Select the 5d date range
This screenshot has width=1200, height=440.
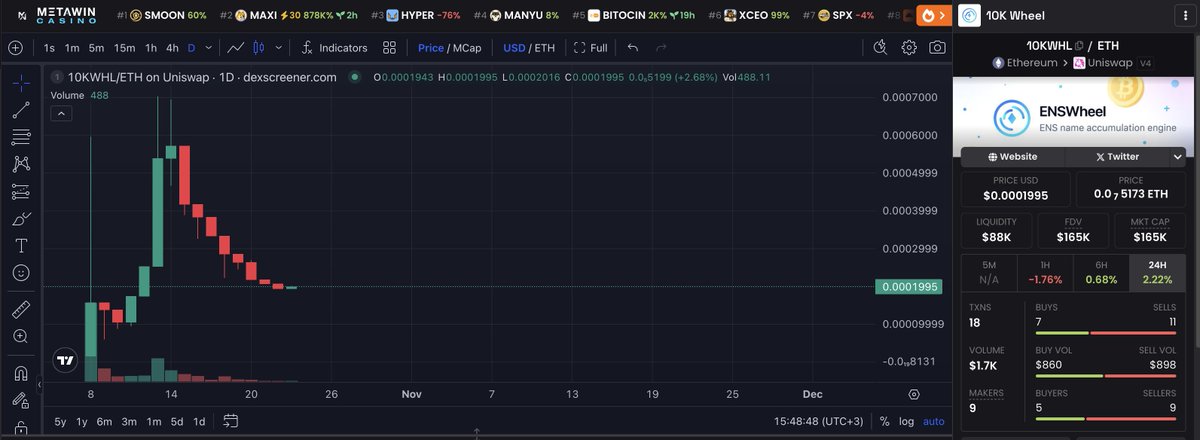click(x=176, y=421)
